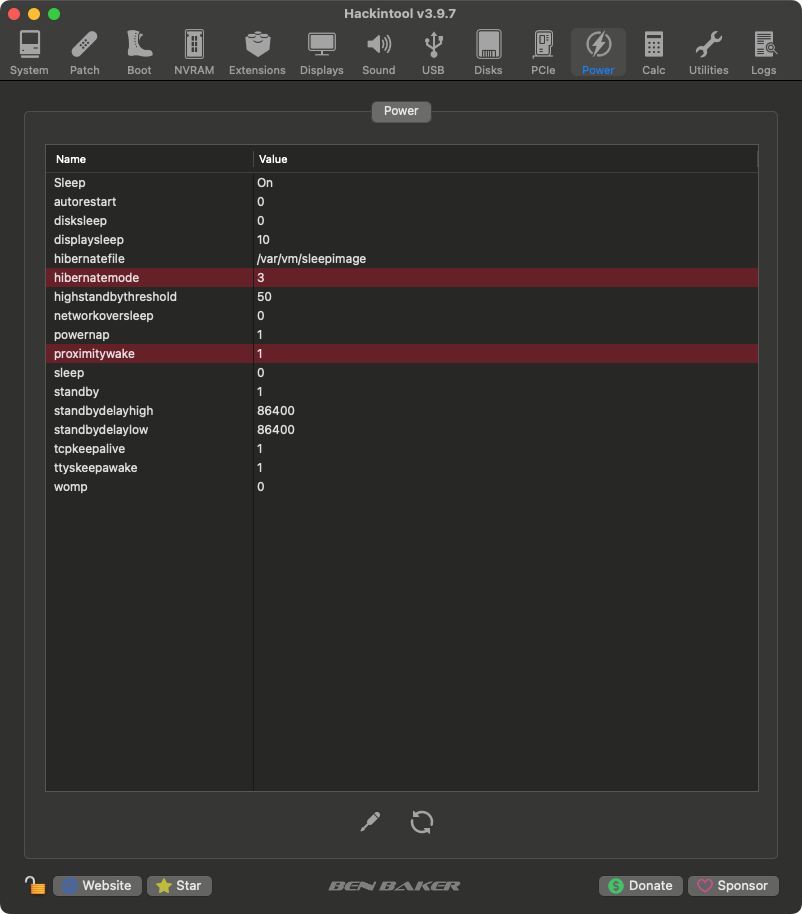Click the Ben Baker logo
Viewport: 802px width, 914px height.
pyautogui.click(x=394, y=886)
